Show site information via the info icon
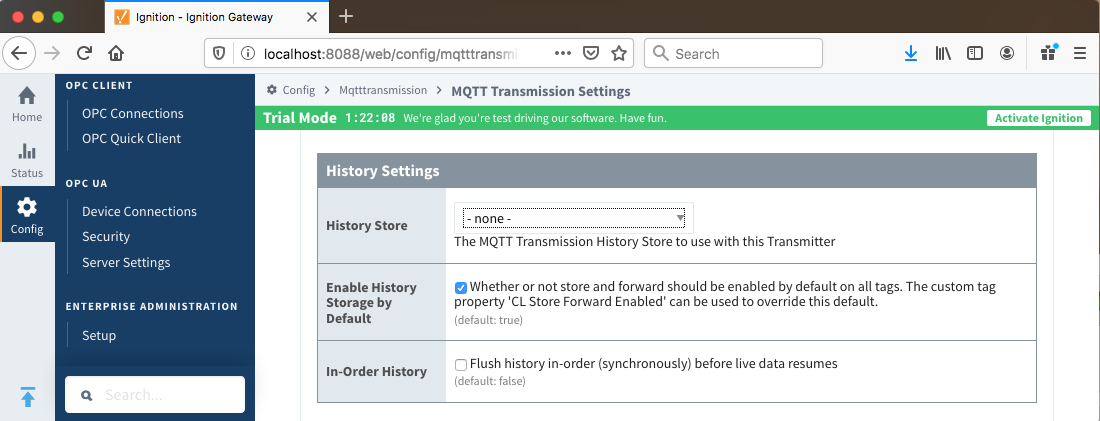 click(246, 53)
